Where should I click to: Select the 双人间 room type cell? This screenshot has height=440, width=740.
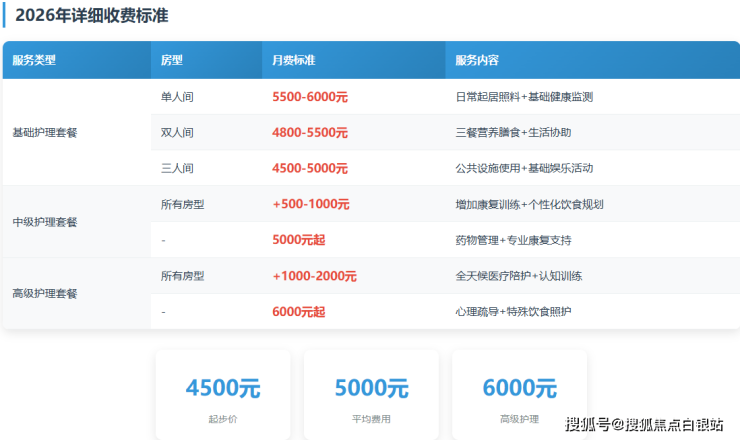point(177,132)
